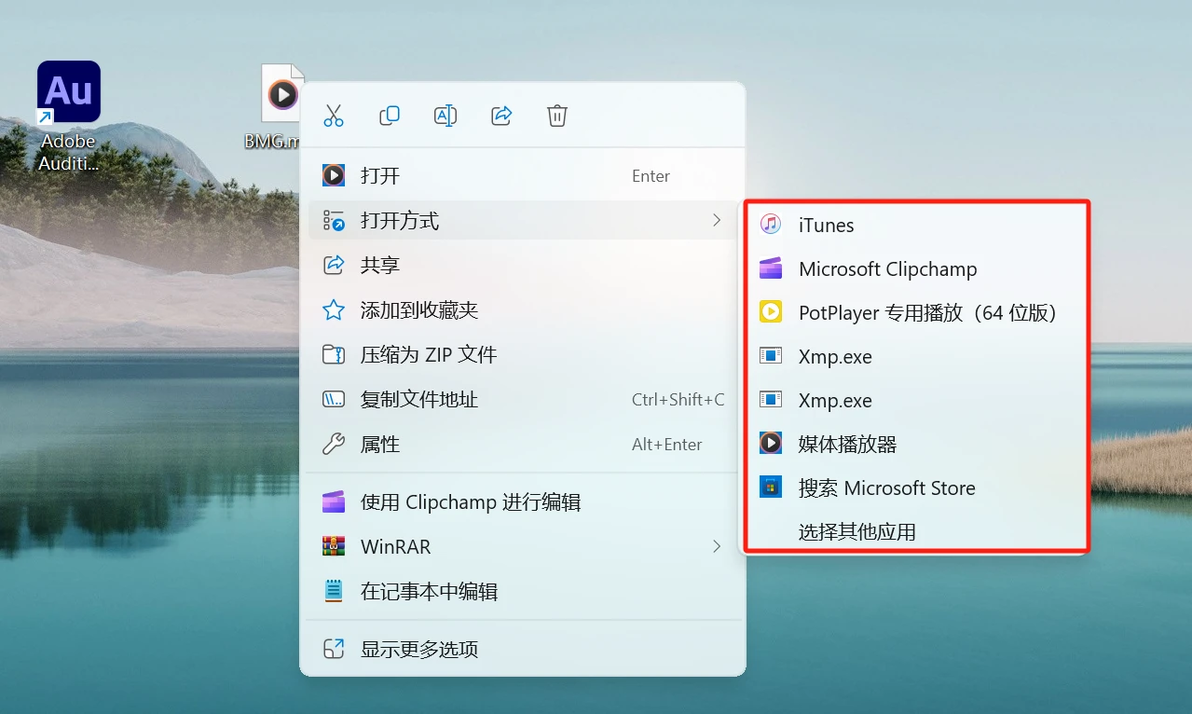
Task: Click the iTunes music note icon
Action: 770,224
